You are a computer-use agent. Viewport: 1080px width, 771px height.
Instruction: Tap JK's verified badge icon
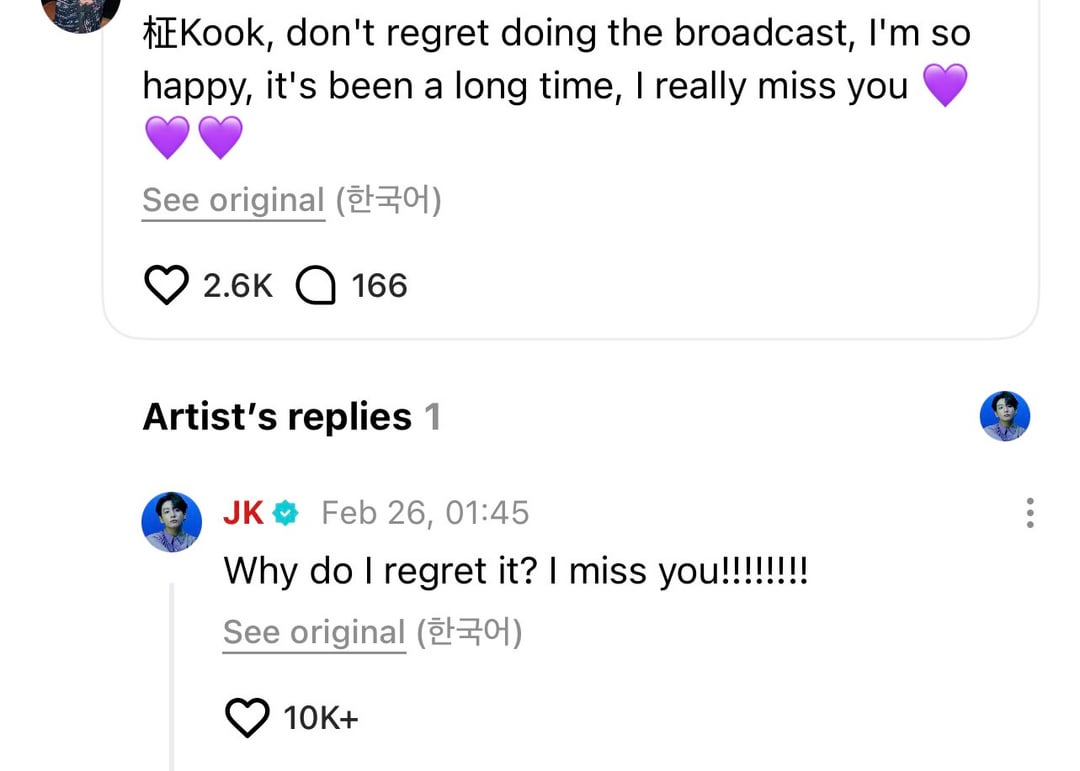point(286,513)
